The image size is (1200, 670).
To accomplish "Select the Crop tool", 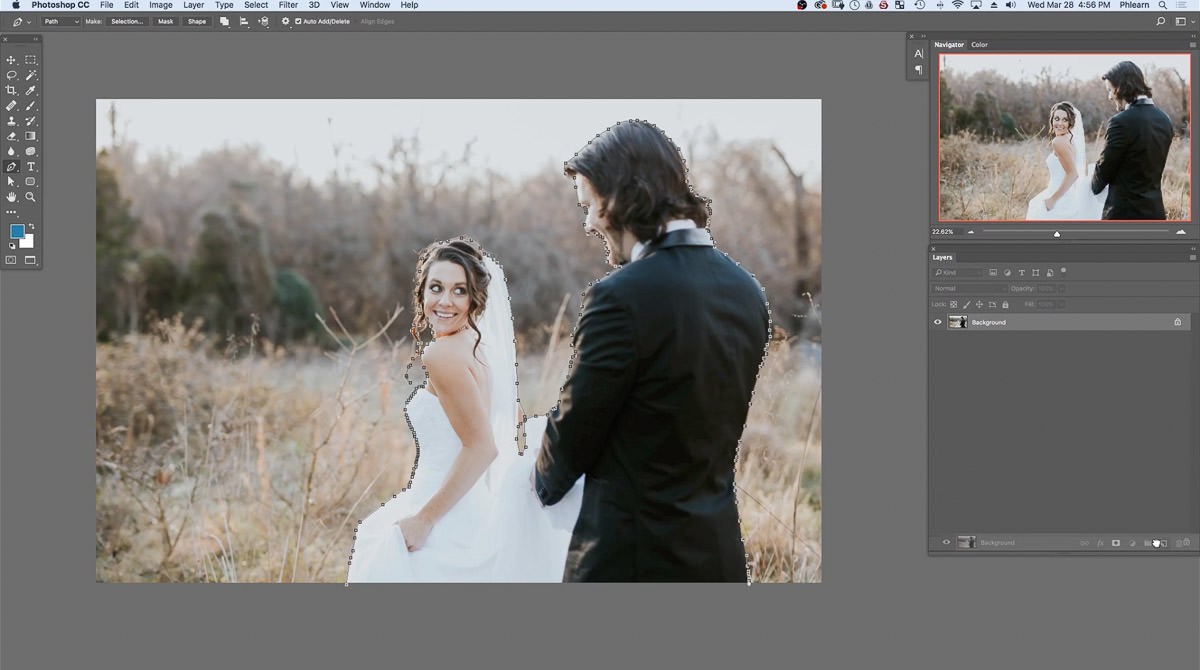I will (12, 90).
